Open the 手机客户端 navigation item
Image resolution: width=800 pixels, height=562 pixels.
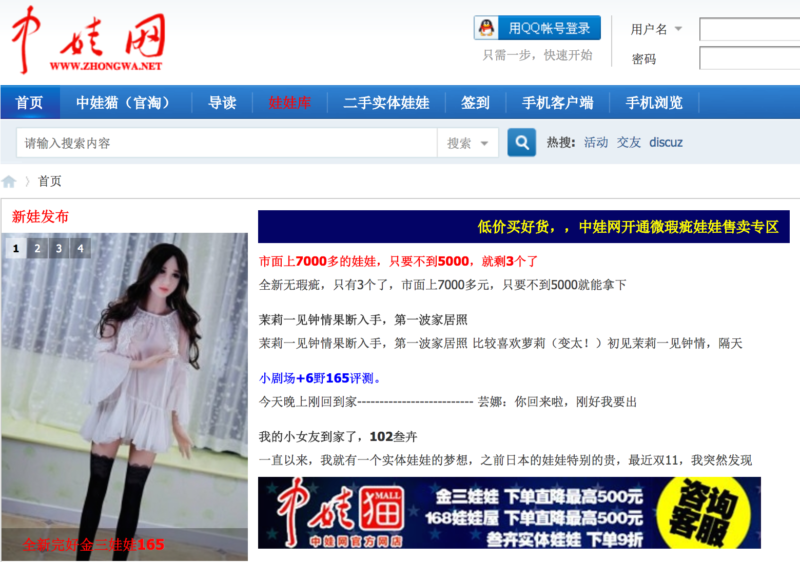[557, 103]
